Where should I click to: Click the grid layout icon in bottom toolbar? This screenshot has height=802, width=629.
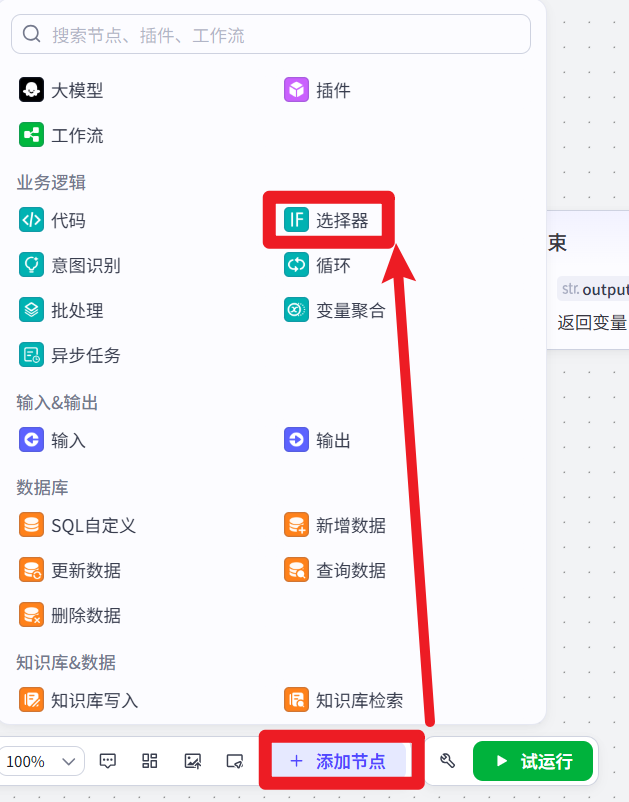149,761
